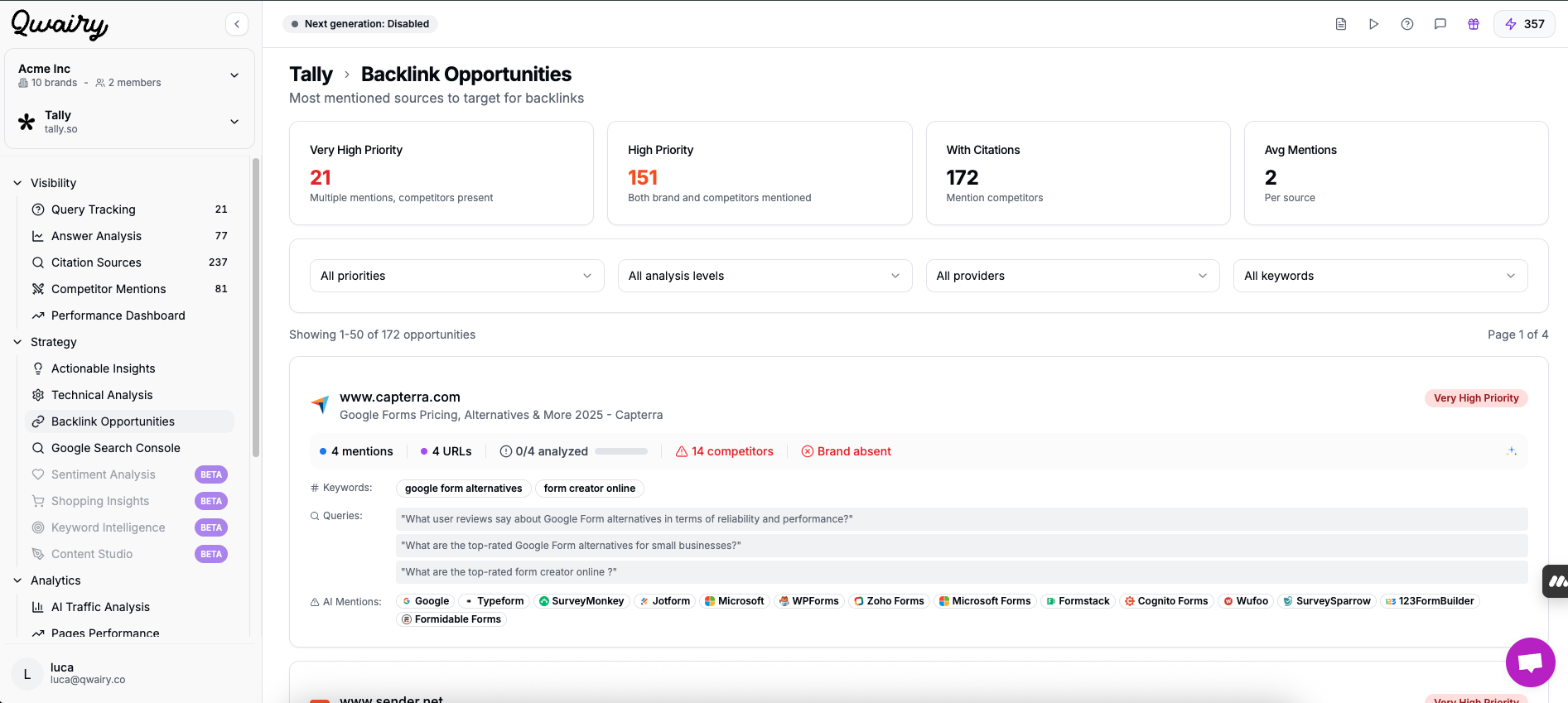
Task: Click the Qwairy logo
Action: point(60,24)
